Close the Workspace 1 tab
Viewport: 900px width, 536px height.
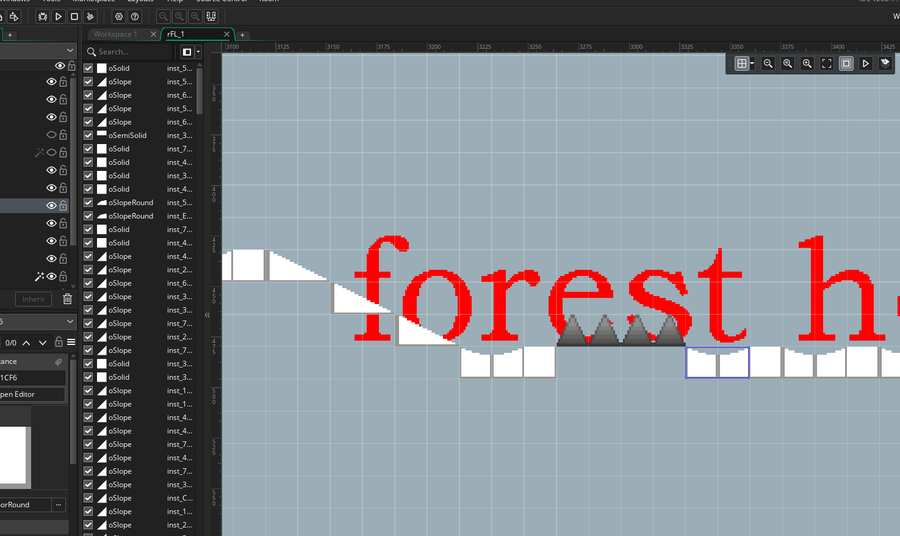point(153,34)
